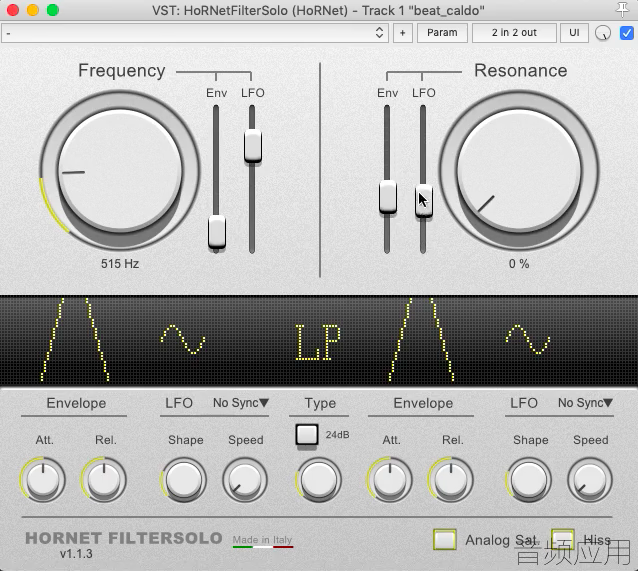Open the resonance LFO No Sync dropdown
Viewport: 638px width, 571px height.
(x=585, y=403)
